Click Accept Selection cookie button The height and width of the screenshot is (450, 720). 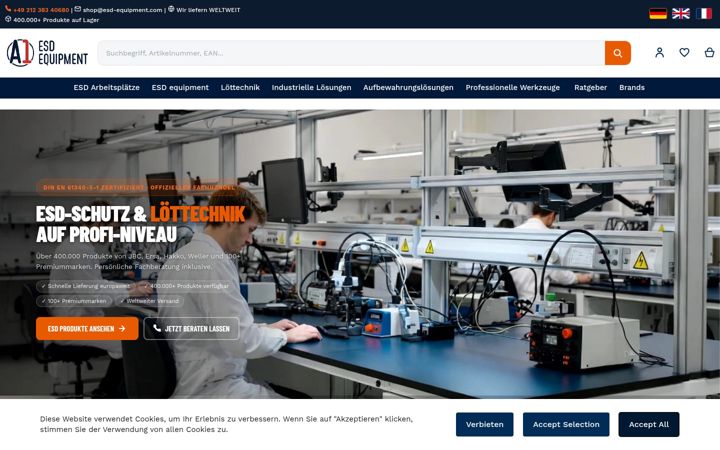click(x=566, y=424)
